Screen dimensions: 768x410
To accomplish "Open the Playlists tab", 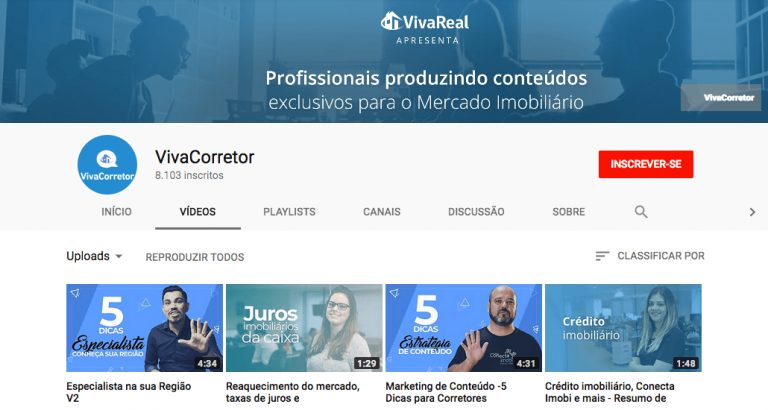I will (x=289, y=212).
